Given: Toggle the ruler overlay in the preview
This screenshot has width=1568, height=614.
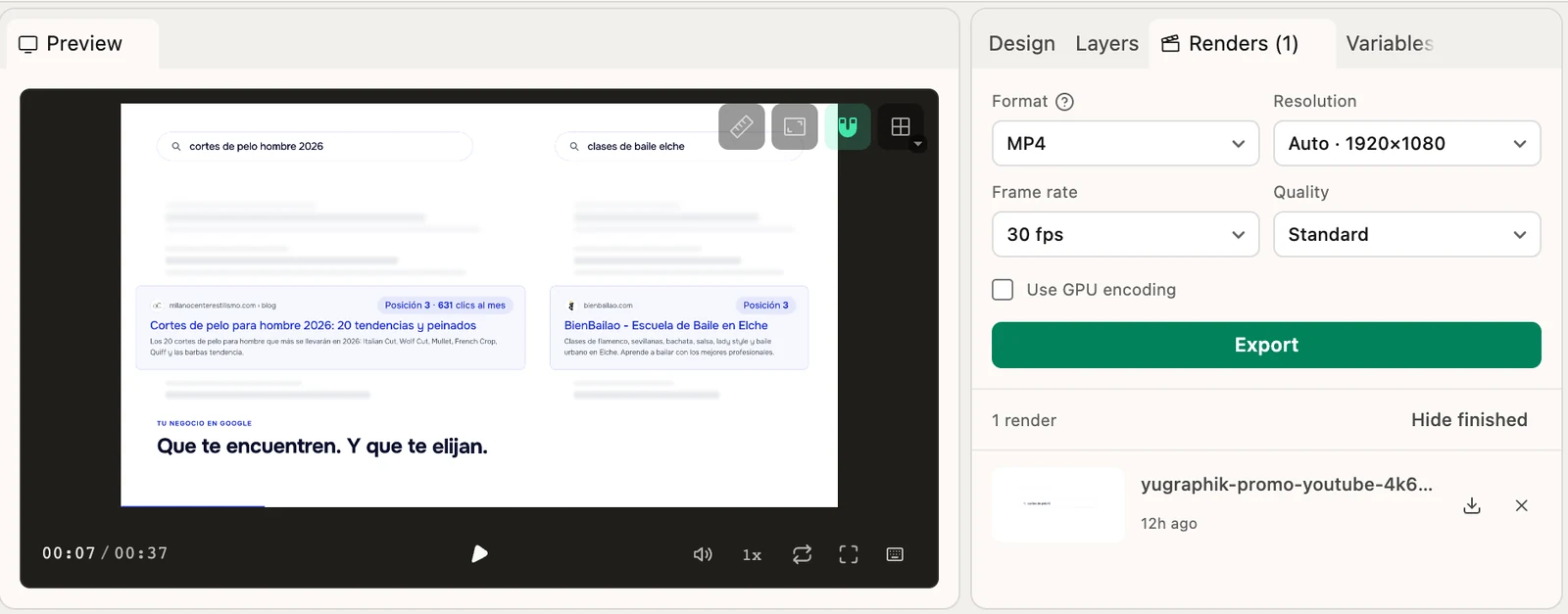Looking at the screenshot, I should click(x=742, y=126).
